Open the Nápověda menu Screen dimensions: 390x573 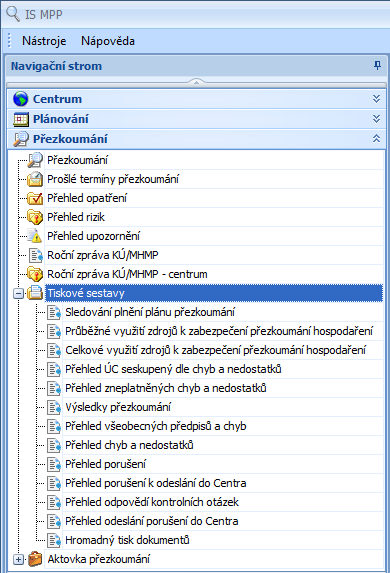(x=108, y=41)
